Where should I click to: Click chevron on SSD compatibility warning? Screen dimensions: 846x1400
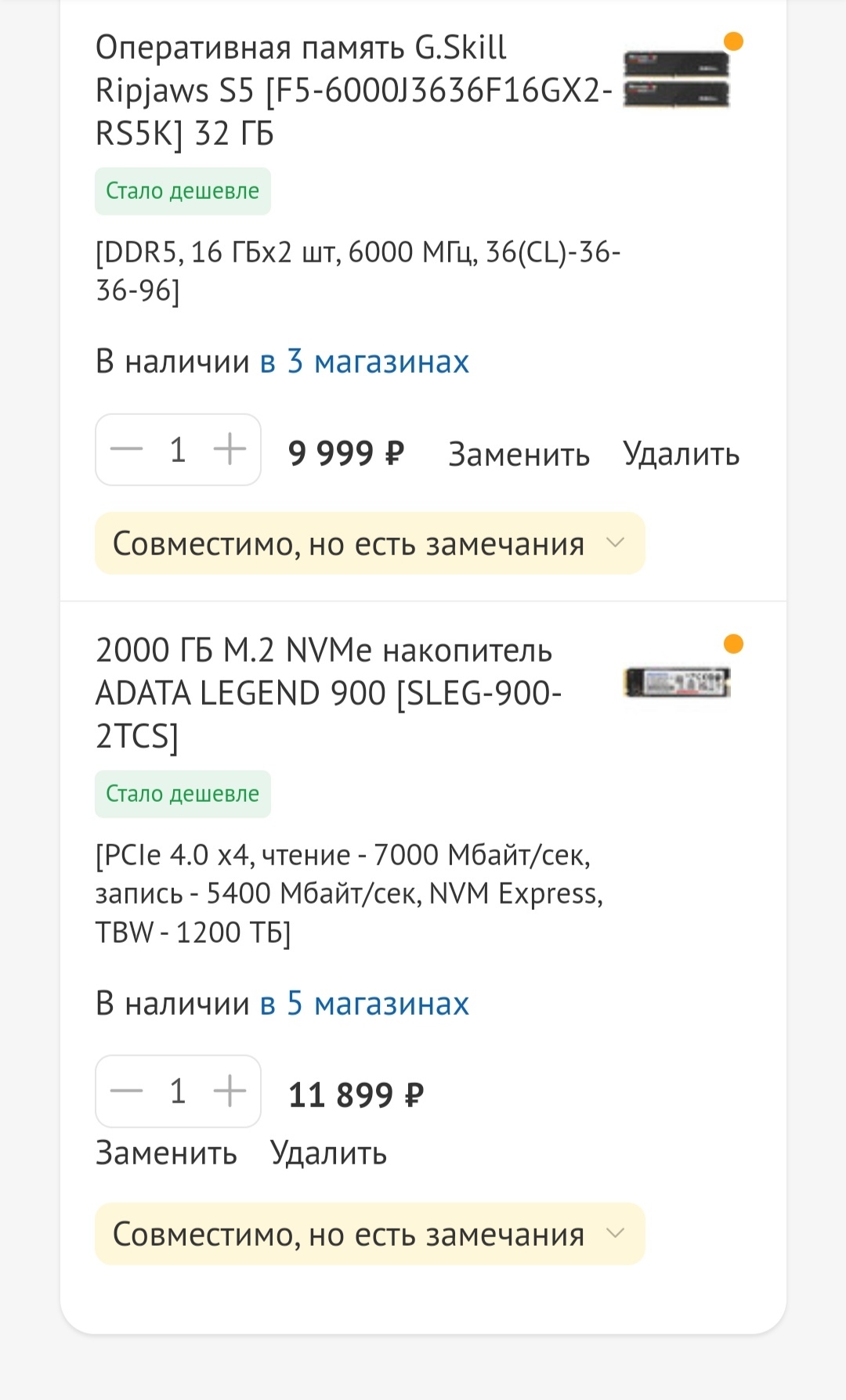(616, 1233)
